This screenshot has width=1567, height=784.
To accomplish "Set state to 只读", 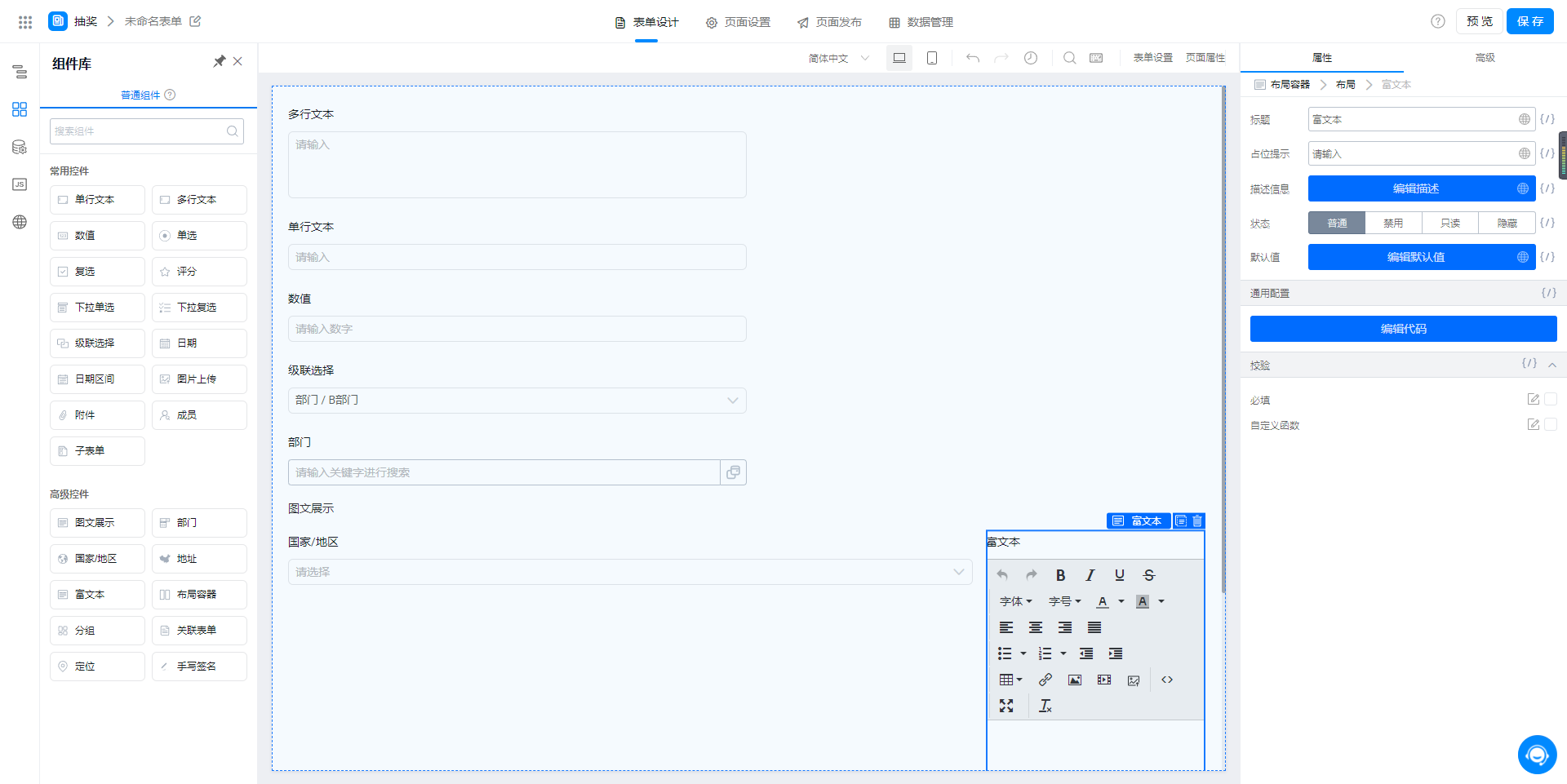I will [1450, 223].
